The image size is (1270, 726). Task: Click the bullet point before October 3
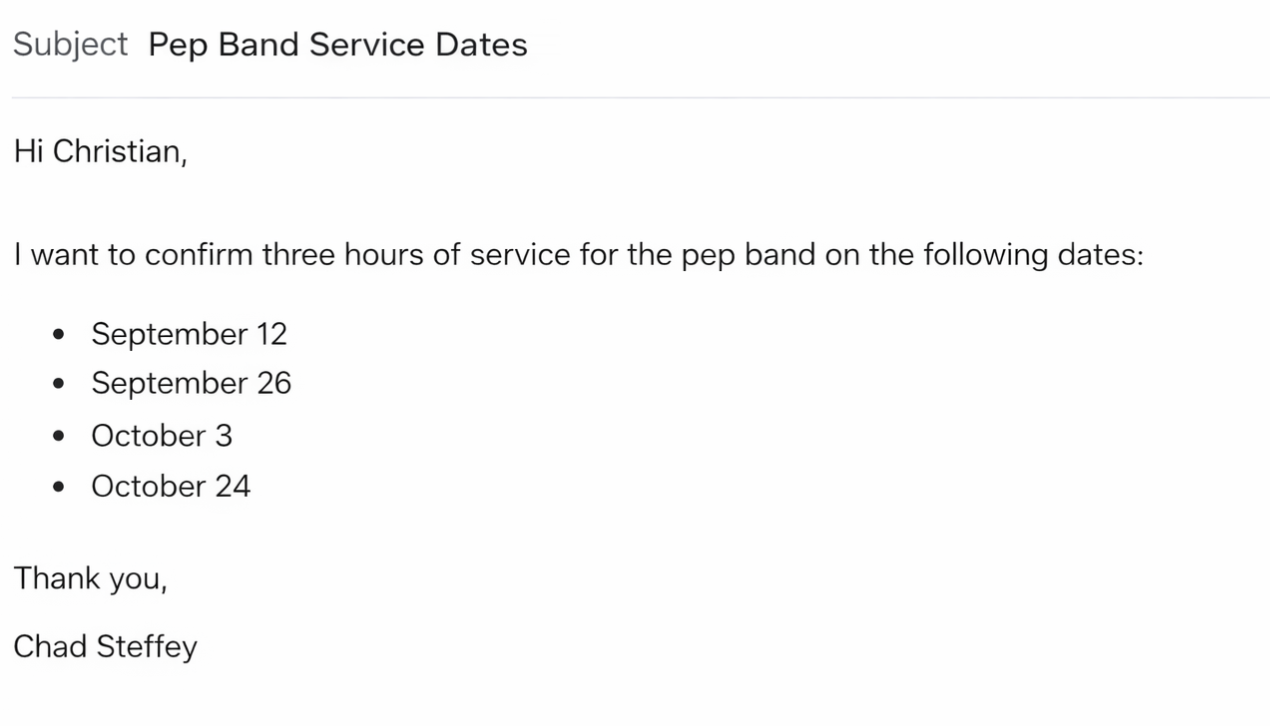tap(59, 436)
